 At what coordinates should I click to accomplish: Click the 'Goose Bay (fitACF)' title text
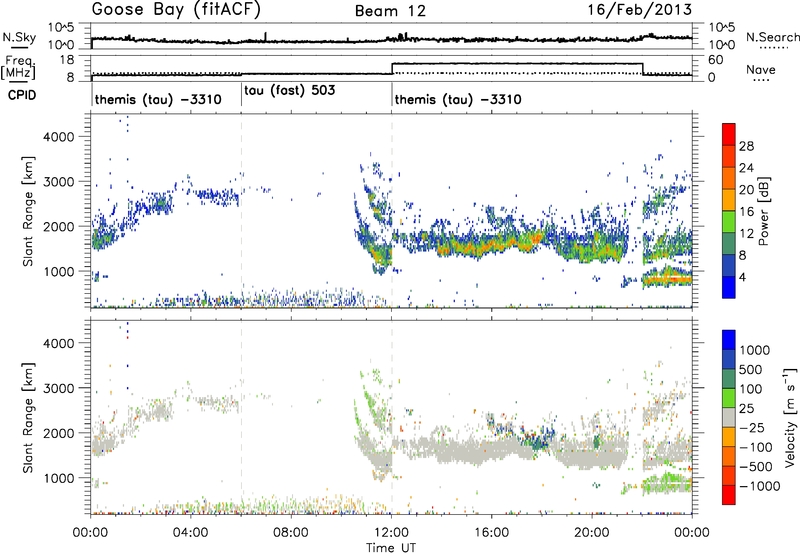click(176, 10)
